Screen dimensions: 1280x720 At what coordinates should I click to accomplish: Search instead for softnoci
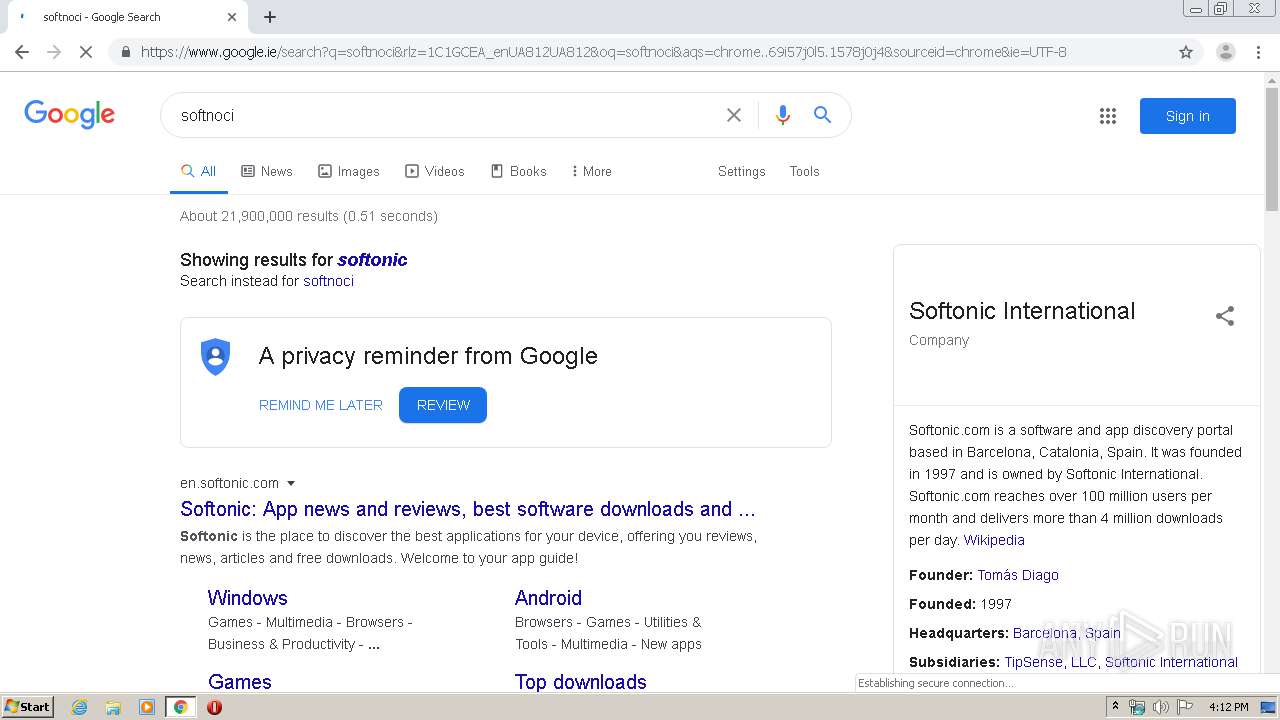click(x=328, y=281)
